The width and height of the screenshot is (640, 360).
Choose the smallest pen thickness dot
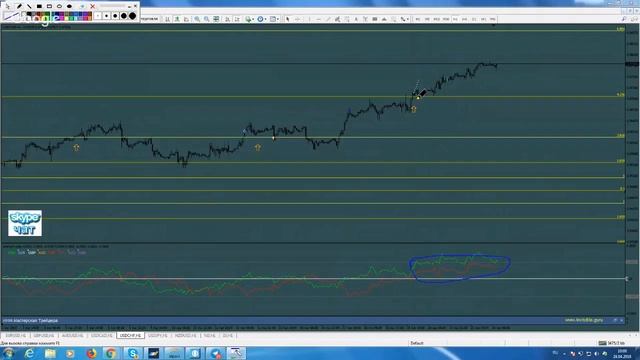click(x=98, y=16)
